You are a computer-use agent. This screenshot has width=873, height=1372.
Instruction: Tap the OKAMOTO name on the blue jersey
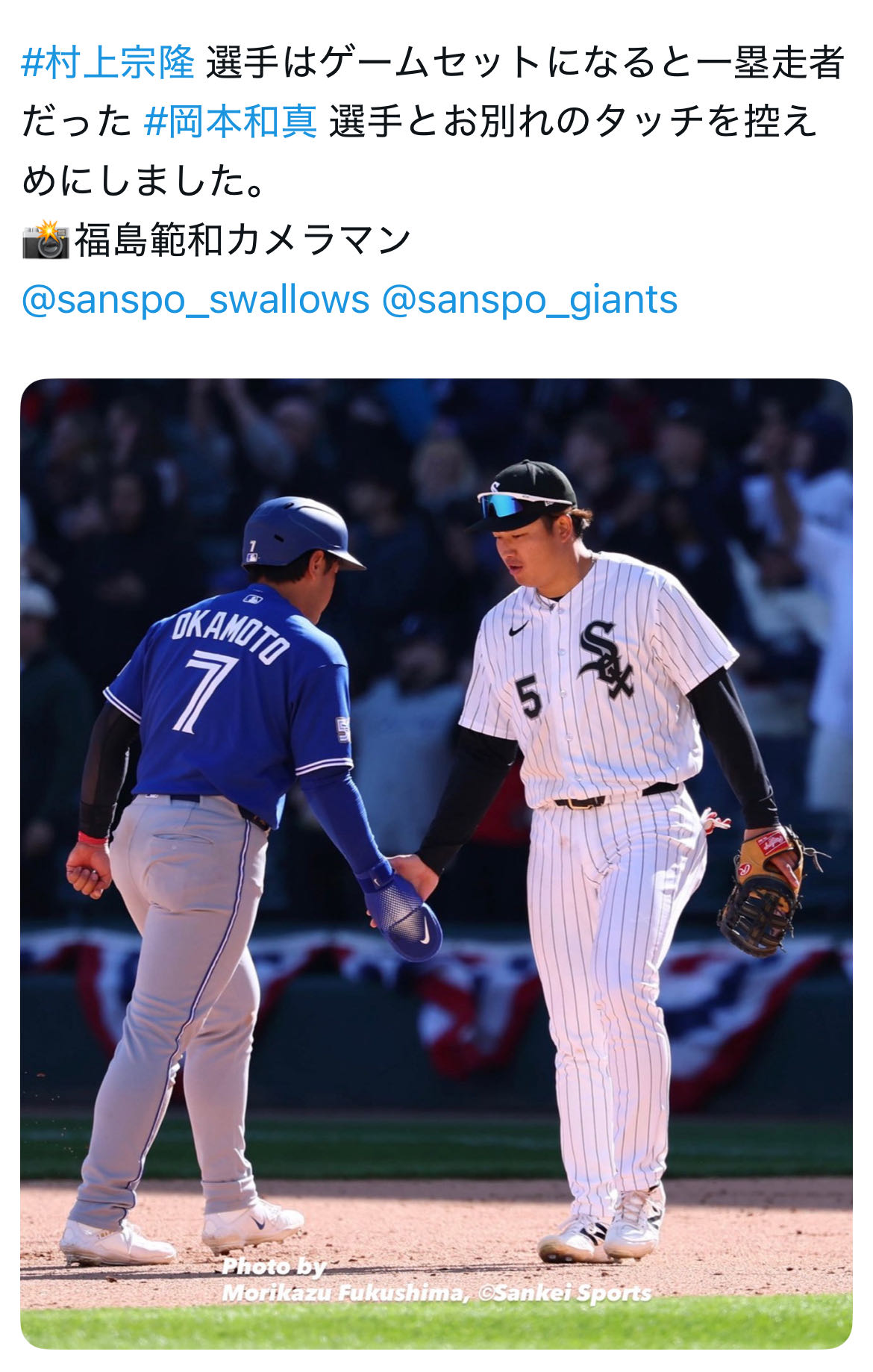(x=230, y=634)
